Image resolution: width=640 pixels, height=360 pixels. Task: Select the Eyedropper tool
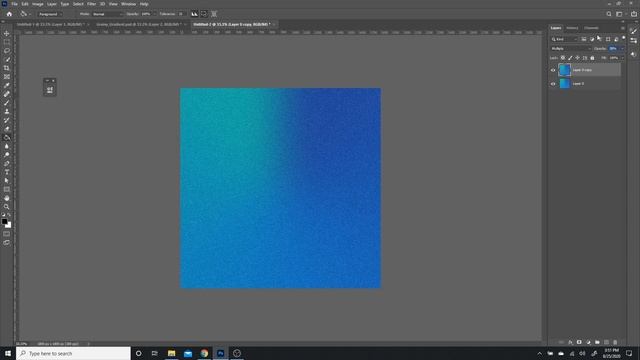(7, 85)
